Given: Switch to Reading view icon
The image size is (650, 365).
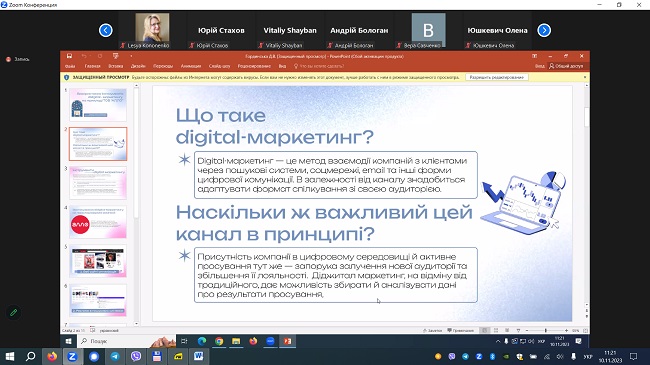Looking at the screenshot, I should click(507, 331).
